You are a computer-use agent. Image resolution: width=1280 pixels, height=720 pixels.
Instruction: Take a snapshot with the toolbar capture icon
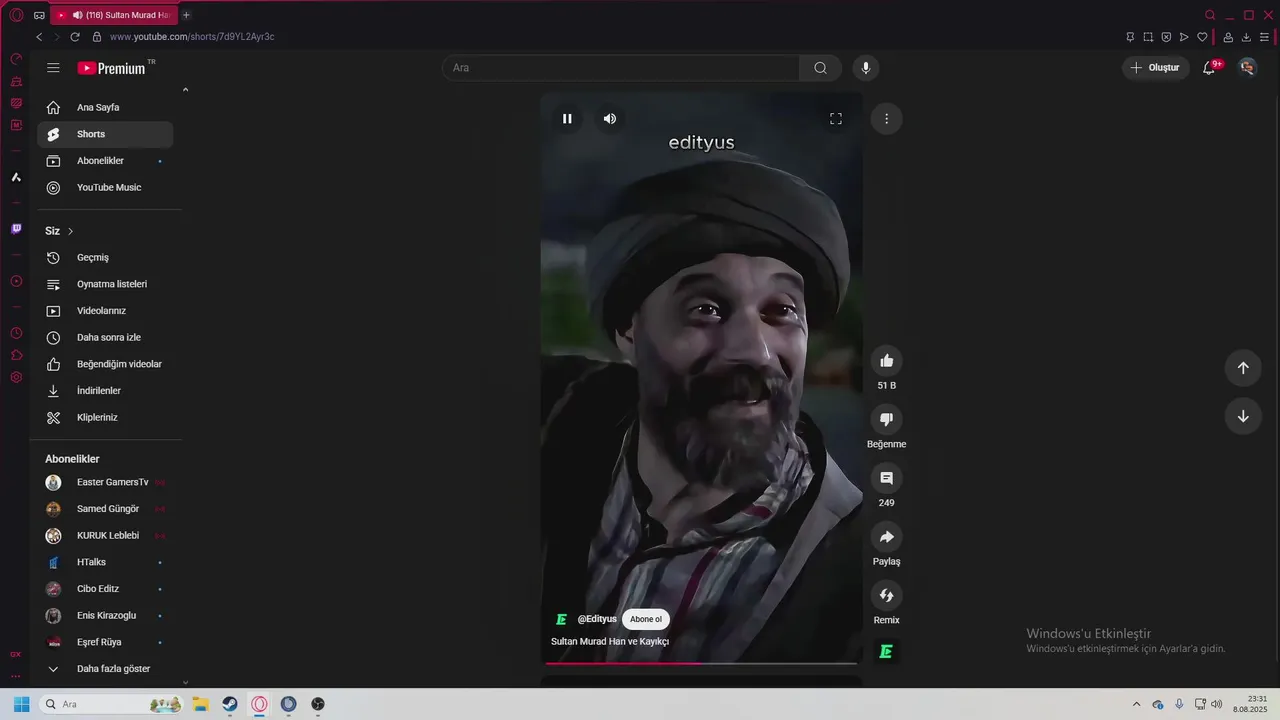coord(1148,37)
